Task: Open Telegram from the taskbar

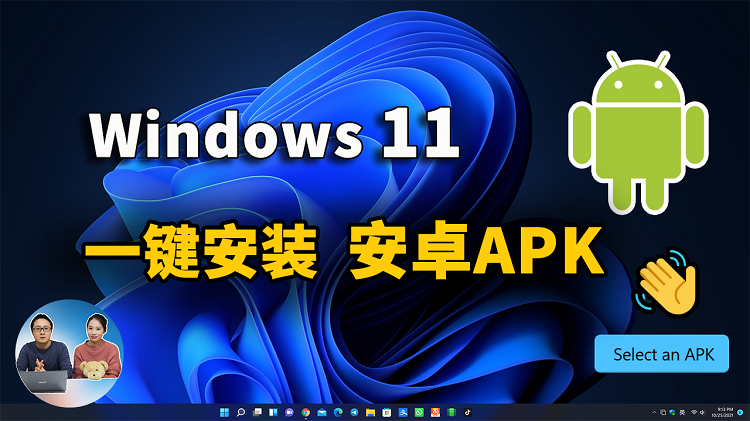Action: tap(354, 412)
